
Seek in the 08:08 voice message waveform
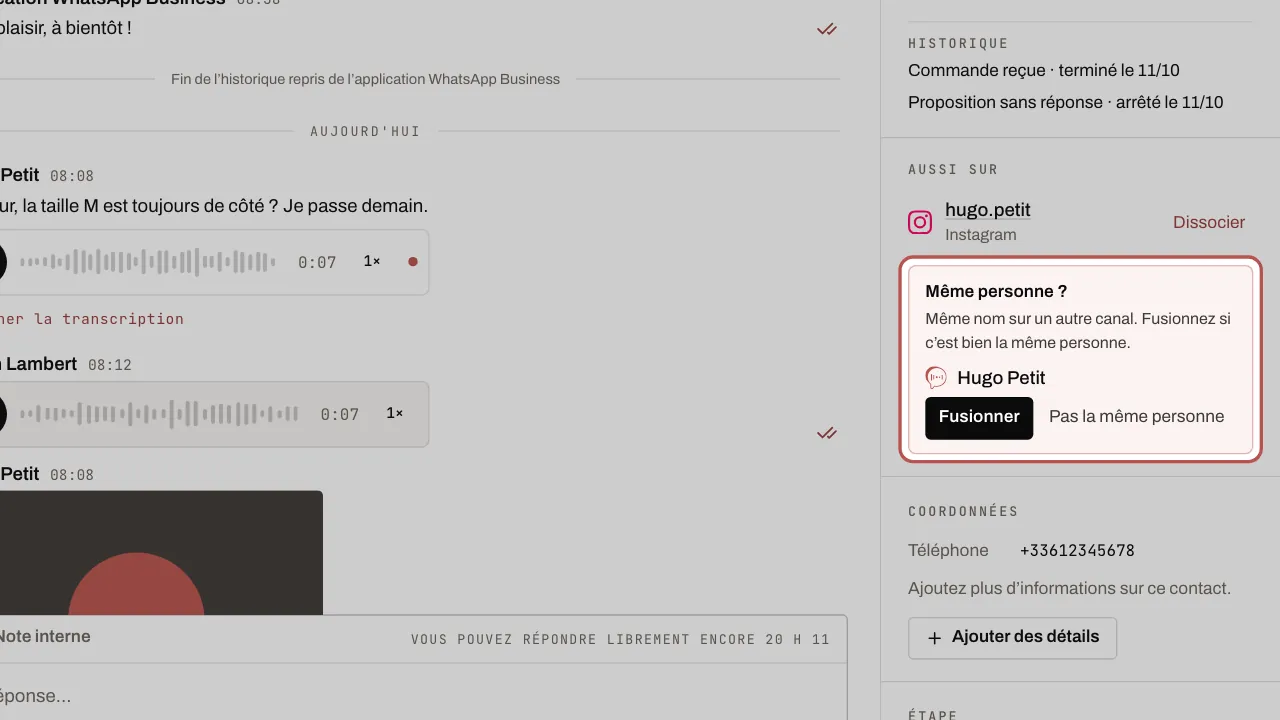pos(148,262)
